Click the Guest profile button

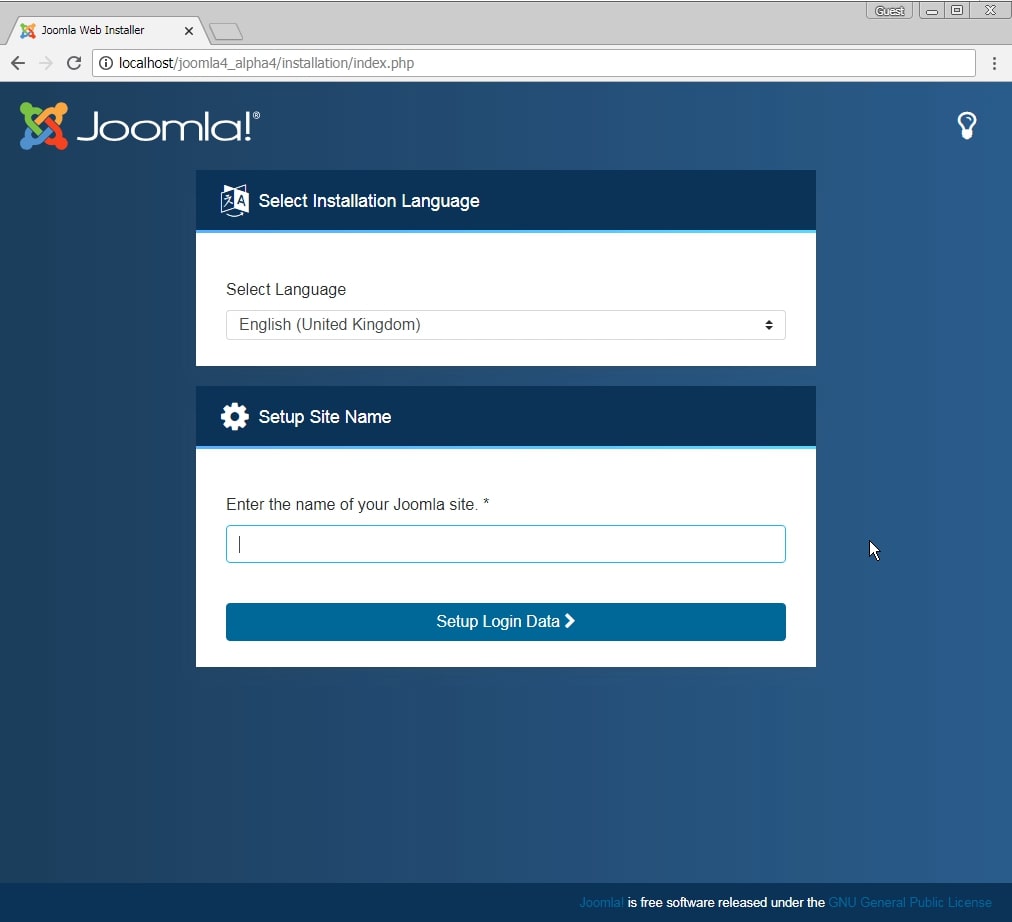coord(889,10)
